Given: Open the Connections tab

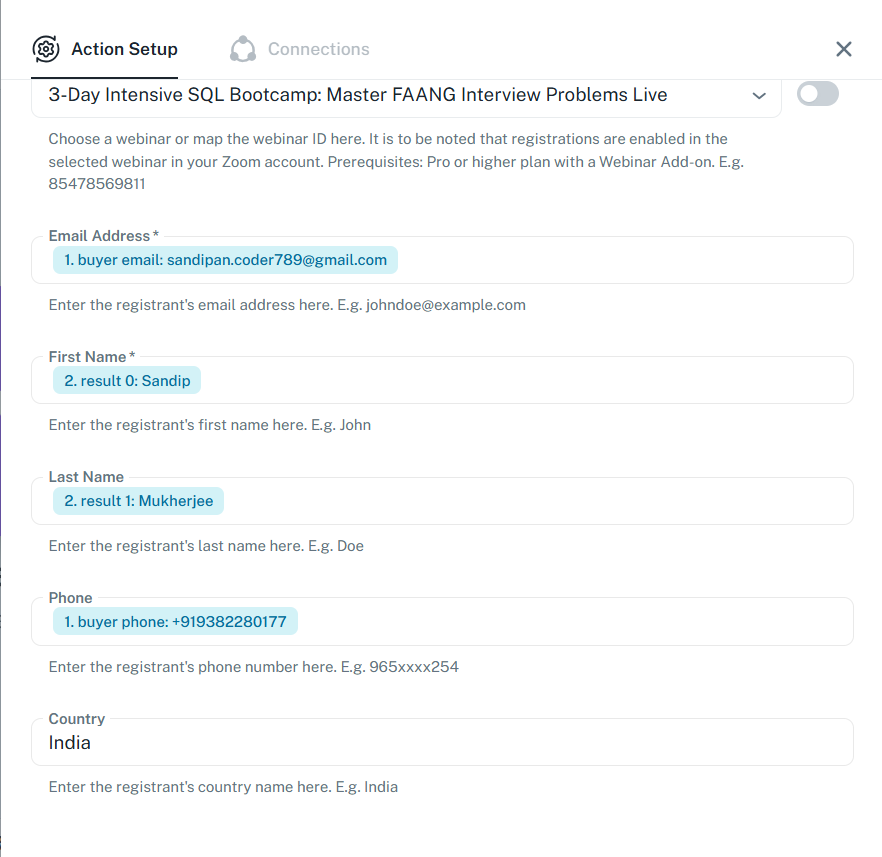Looking at the screenshot, I should pyautogui.click(x=318, y=49).
